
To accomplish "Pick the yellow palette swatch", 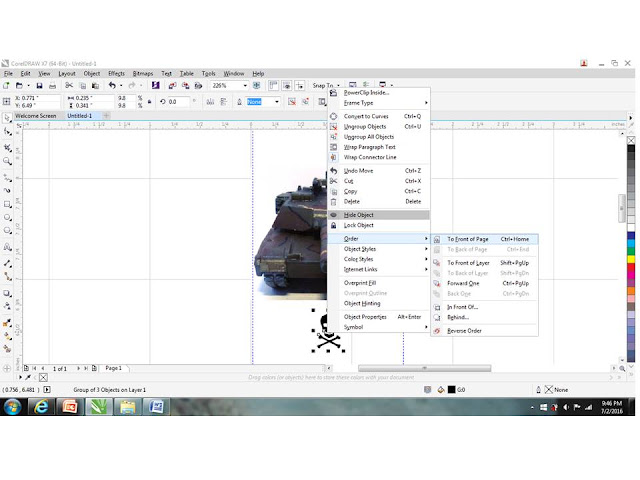I will [631, 259].
